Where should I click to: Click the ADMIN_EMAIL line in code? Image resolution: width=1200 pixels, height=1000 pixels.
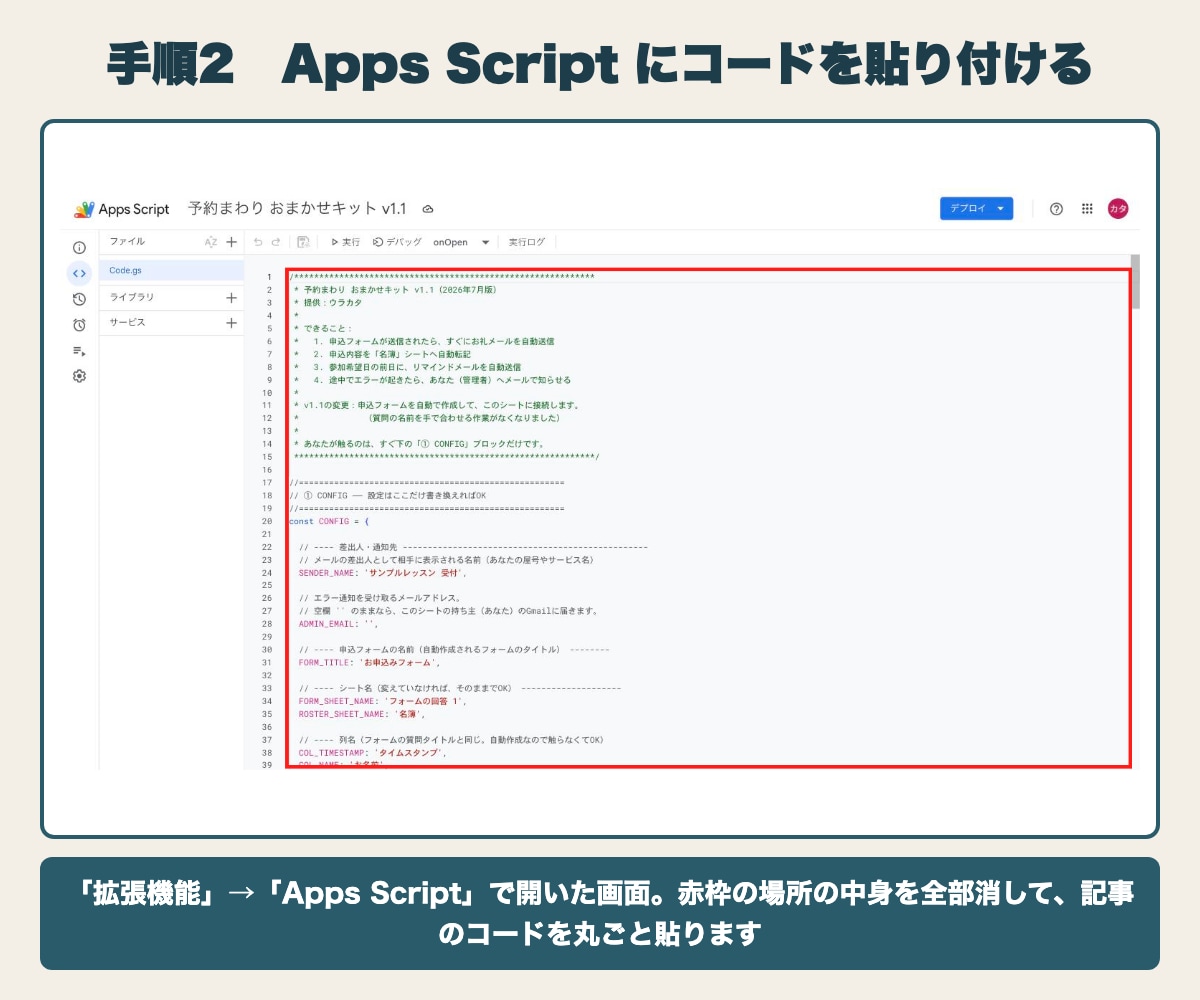coord(338,623)
